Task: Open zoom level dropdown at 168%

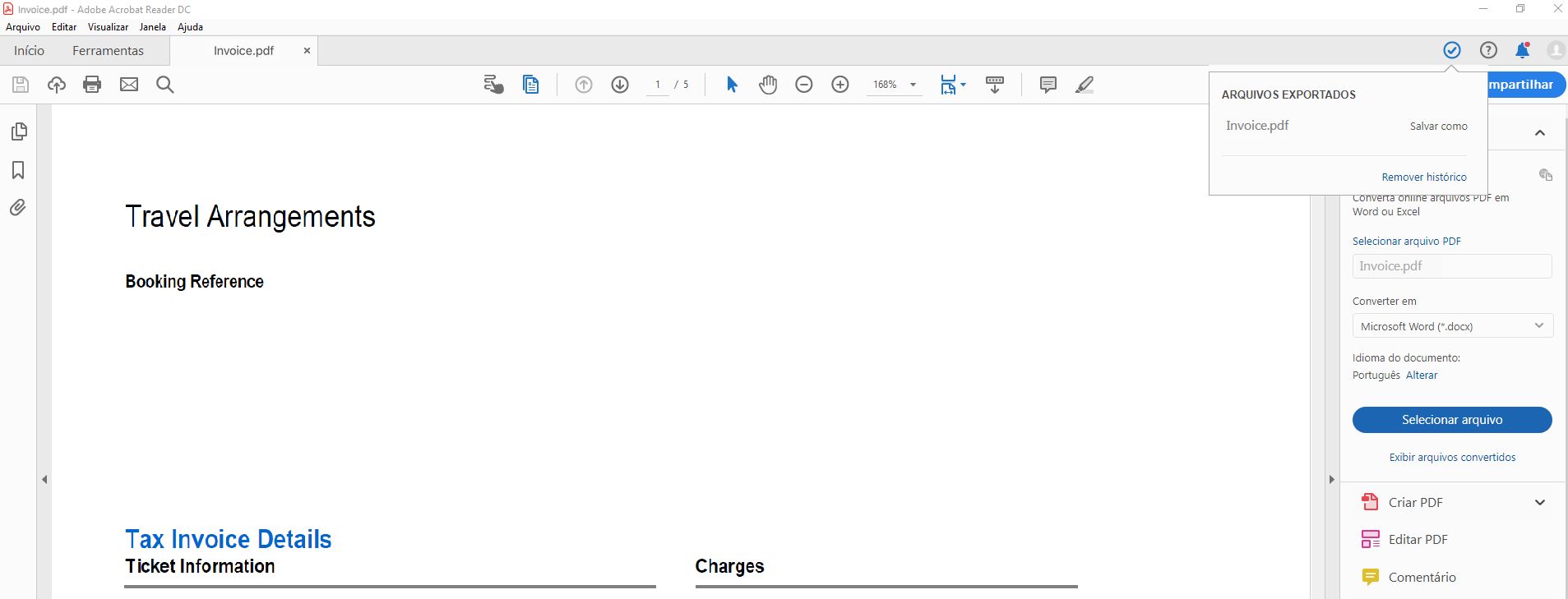Action: pos(913,85)
